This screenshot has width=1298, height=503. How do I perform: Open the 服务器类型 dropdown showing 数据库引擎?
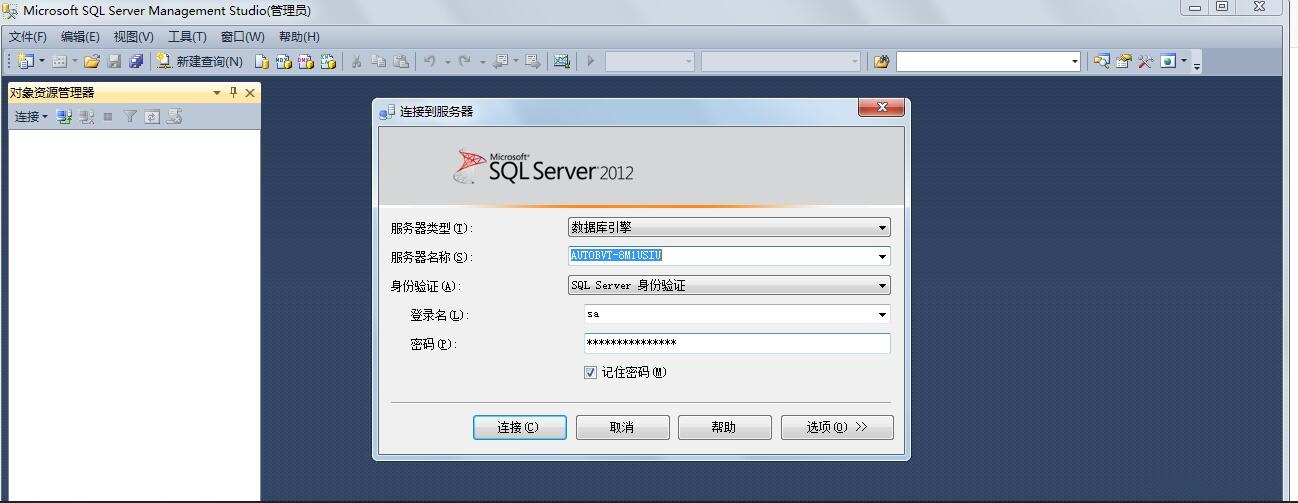729,227
